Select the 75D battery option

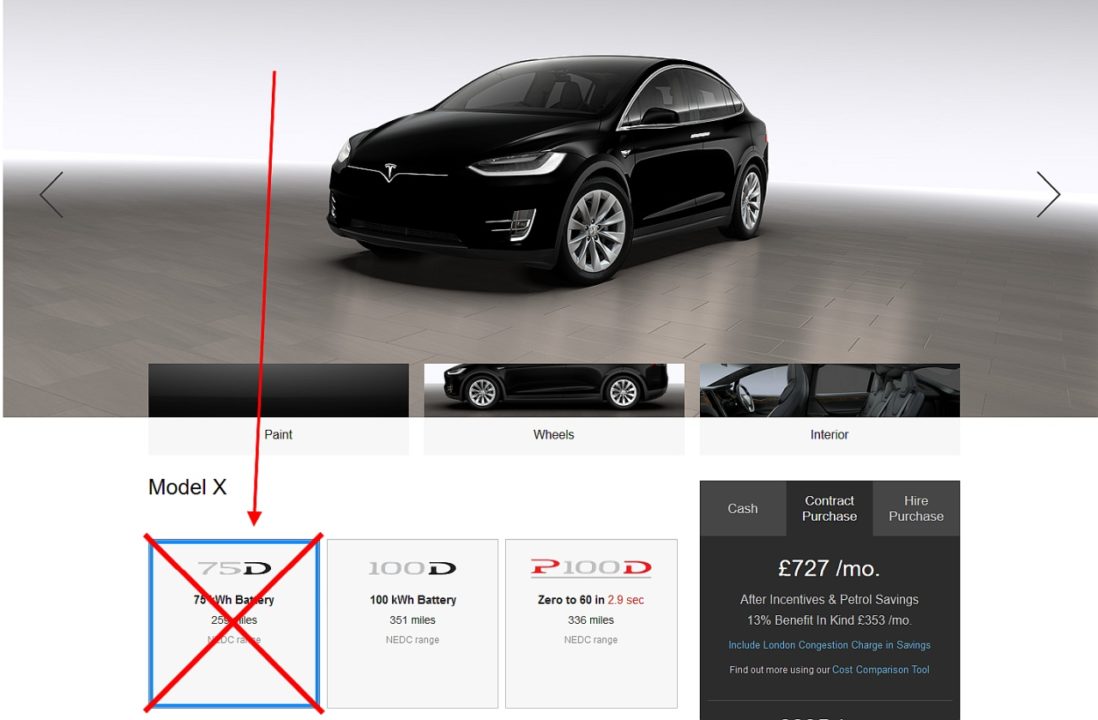click(x=234, y=623)
